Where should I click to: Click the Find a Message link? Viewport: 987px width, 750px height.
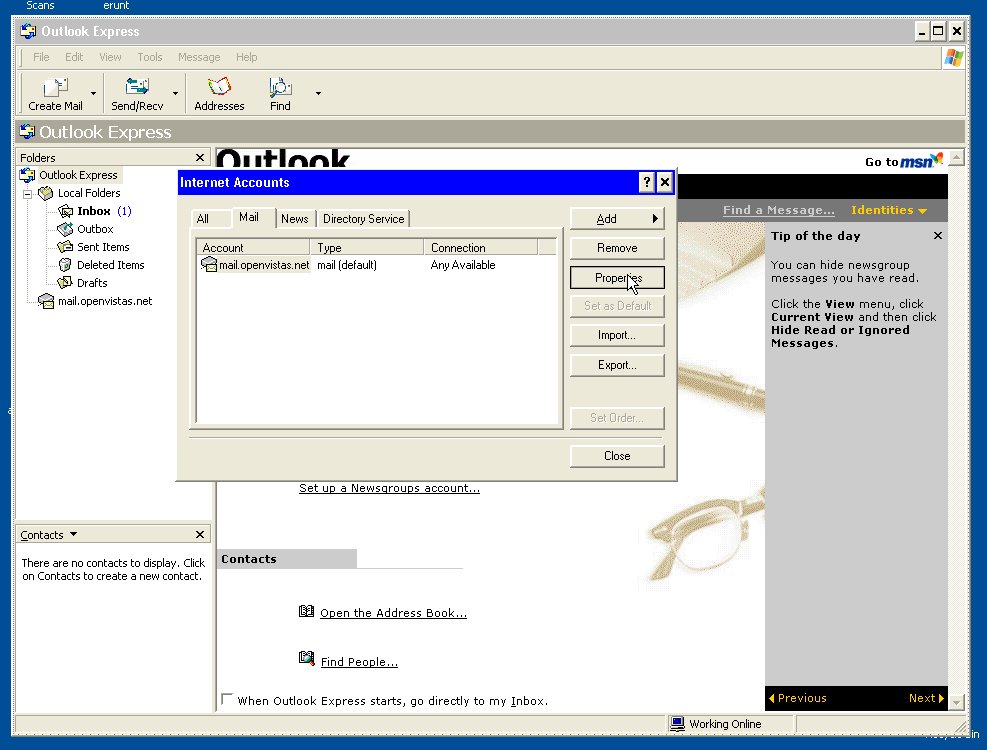779,210
